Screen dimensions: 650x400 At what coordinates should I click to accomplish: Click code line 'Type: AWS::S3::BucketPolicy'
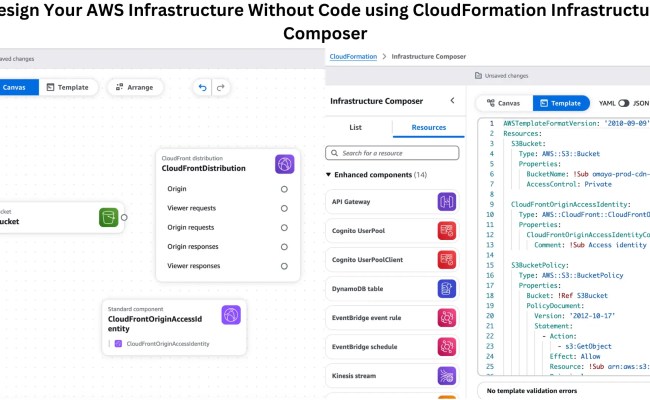[571, 275]
